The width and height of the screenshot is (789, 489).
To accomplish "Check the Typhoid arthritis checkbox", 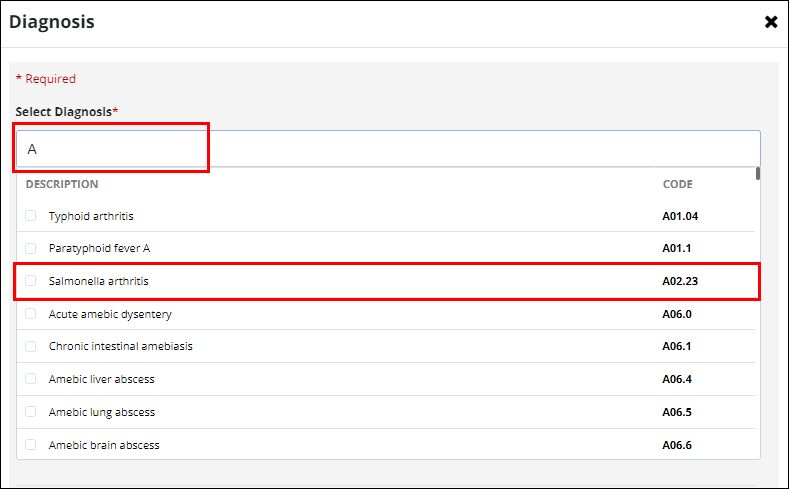I will [31, 216].
